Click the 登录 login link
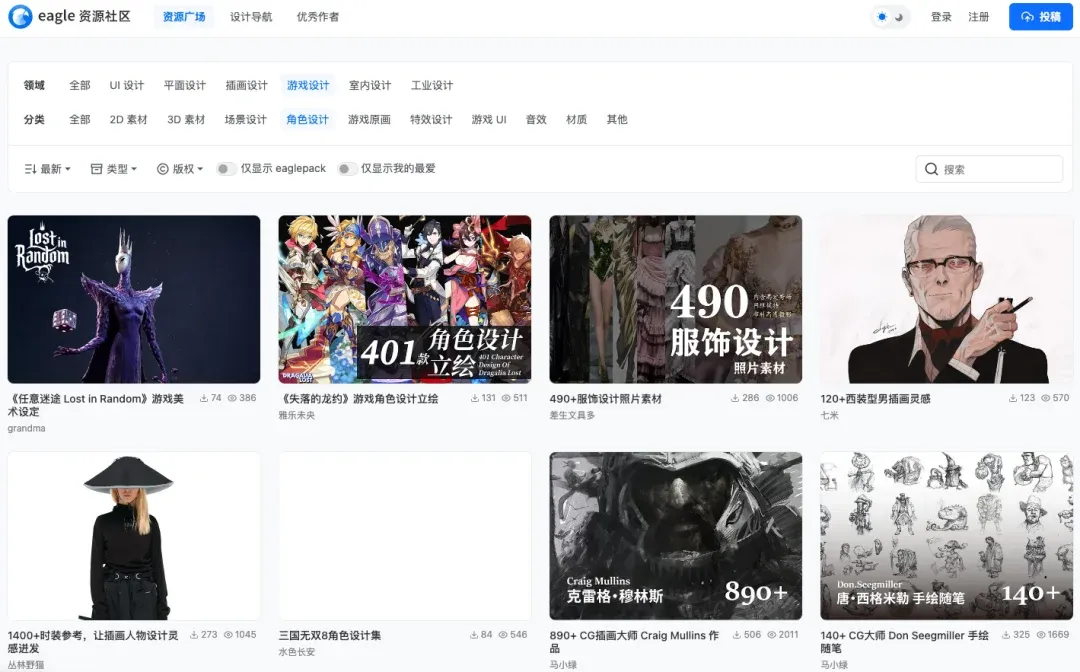1080x672 pixels. pos(941,17)
